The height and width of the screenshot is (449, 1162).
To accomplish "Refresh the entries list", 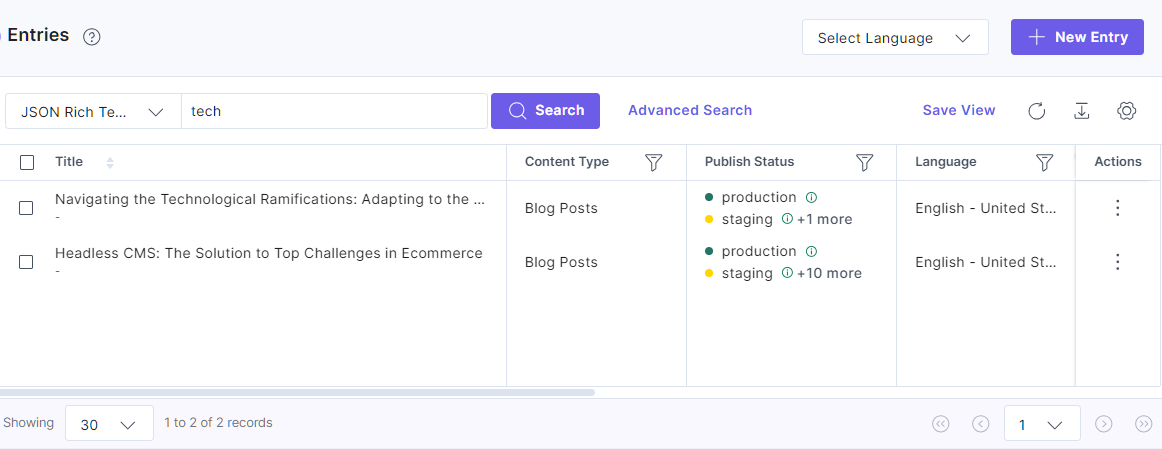I will click(x=1037, y=111).
